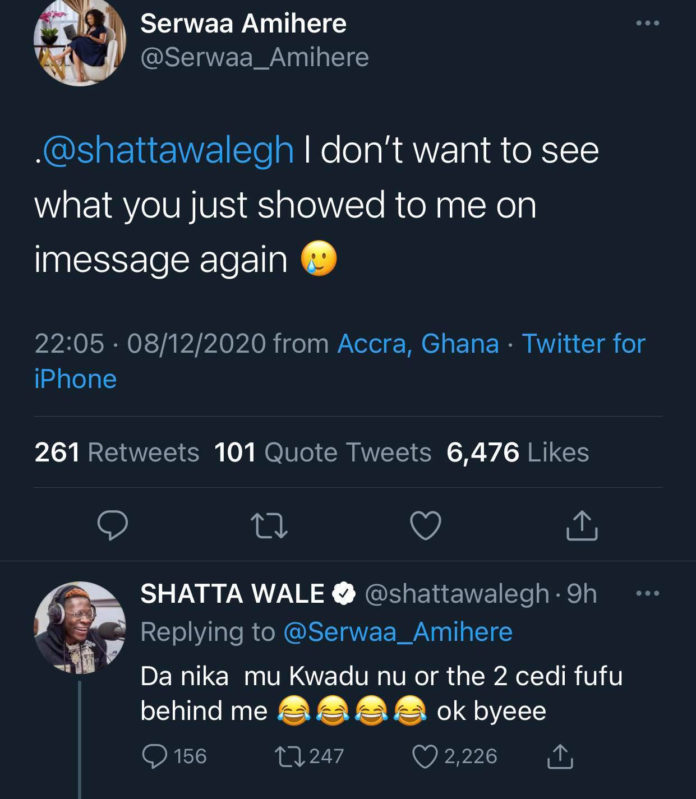Open reply icon showing 156 replies
Viewport: 696px width, 799px height.
(x=174, y=756)
